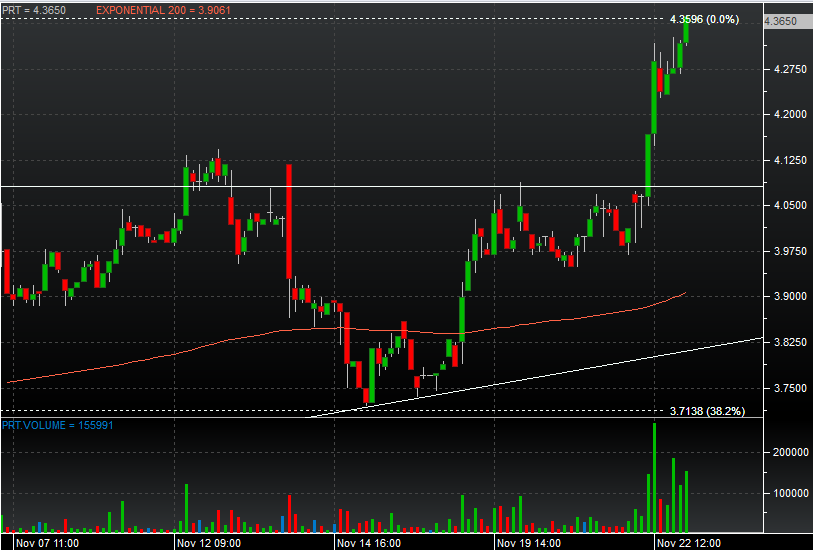813x550 pixels.
Task: Select the 4.3596 (0.0%) Fibonacci level label
Action: pos(704,19)
